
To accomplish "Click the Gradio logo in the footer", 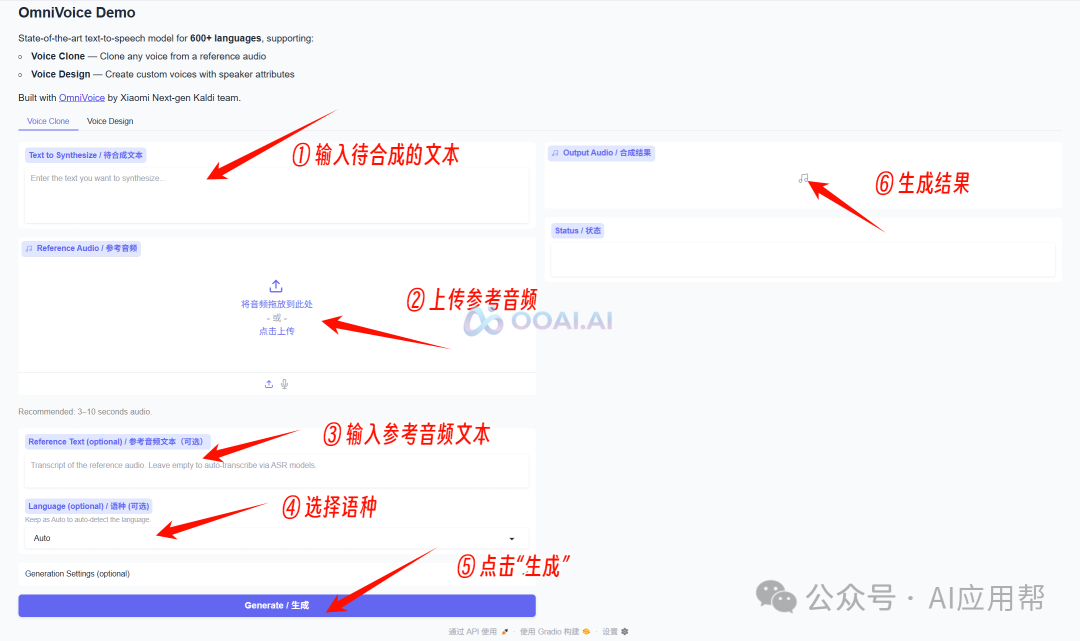I will click(x=586, y=631).
